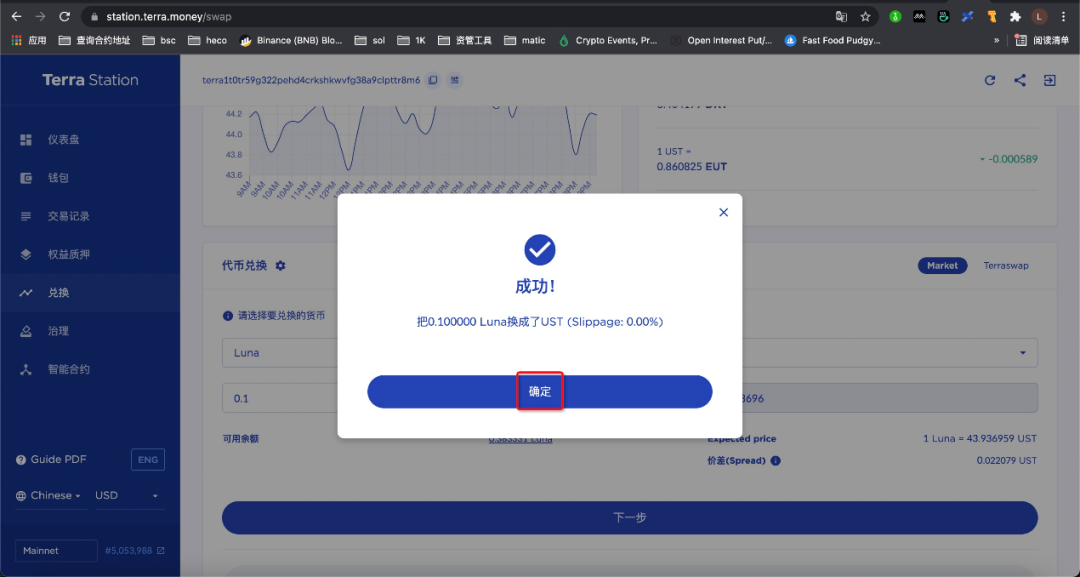Click the logout icon in header
The width and height of the screenshot is (1080, 577).
click(1050, 80)
